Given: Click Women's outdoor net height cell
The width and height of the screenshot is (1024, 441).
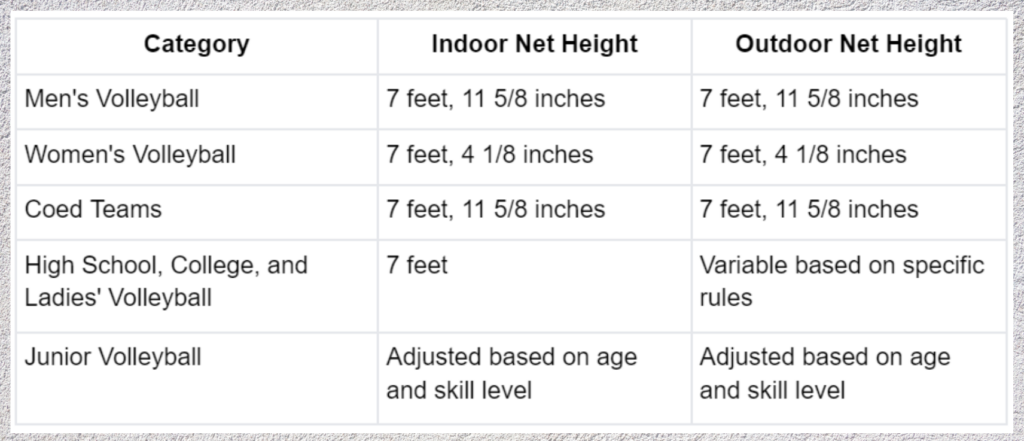Looking at the screenshot, I should click(x=848, y=156).
